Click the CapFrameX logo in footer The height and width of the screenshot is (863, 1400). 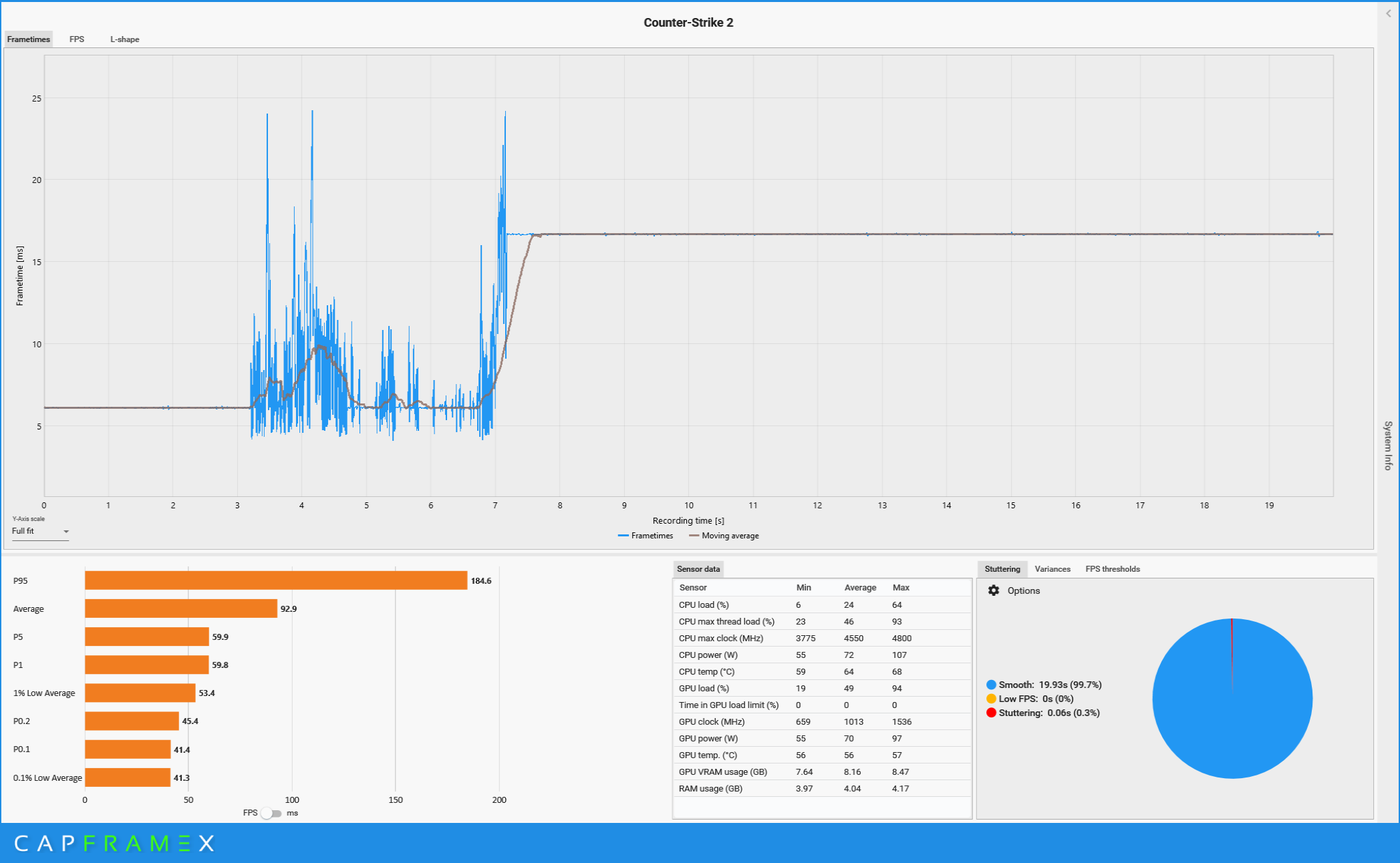pos(114,843)
